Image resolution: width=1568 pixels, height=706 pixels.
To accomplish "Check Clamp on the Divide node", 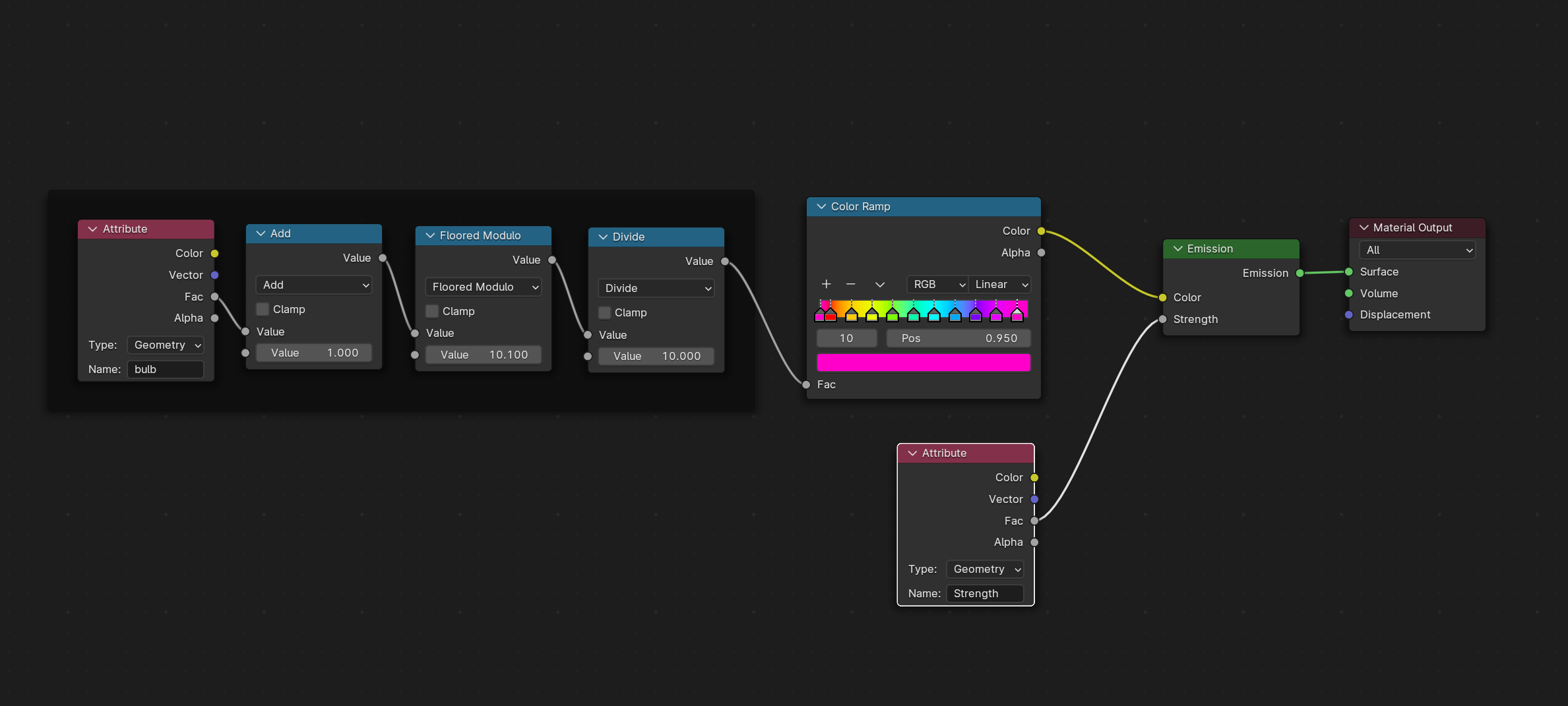I will (604, 312).
